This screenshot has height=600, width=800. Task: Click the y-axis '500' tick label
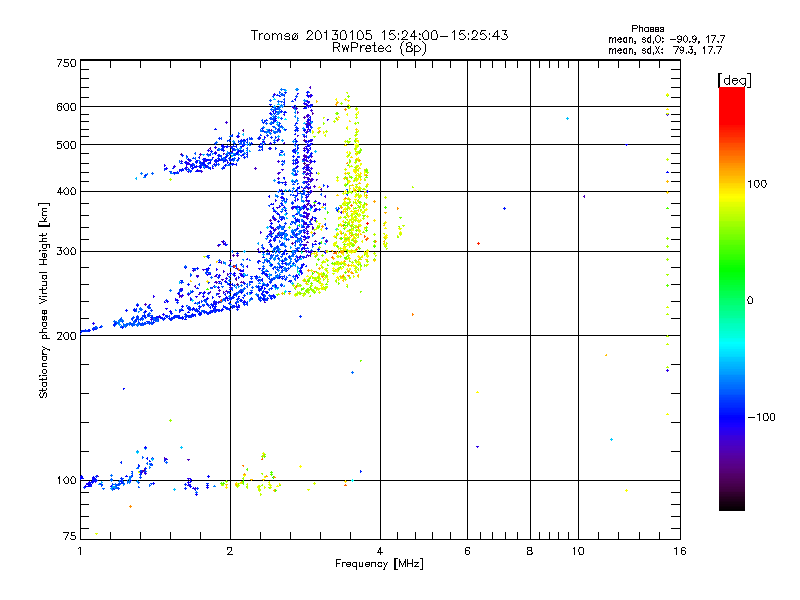[x=66, y=145]
